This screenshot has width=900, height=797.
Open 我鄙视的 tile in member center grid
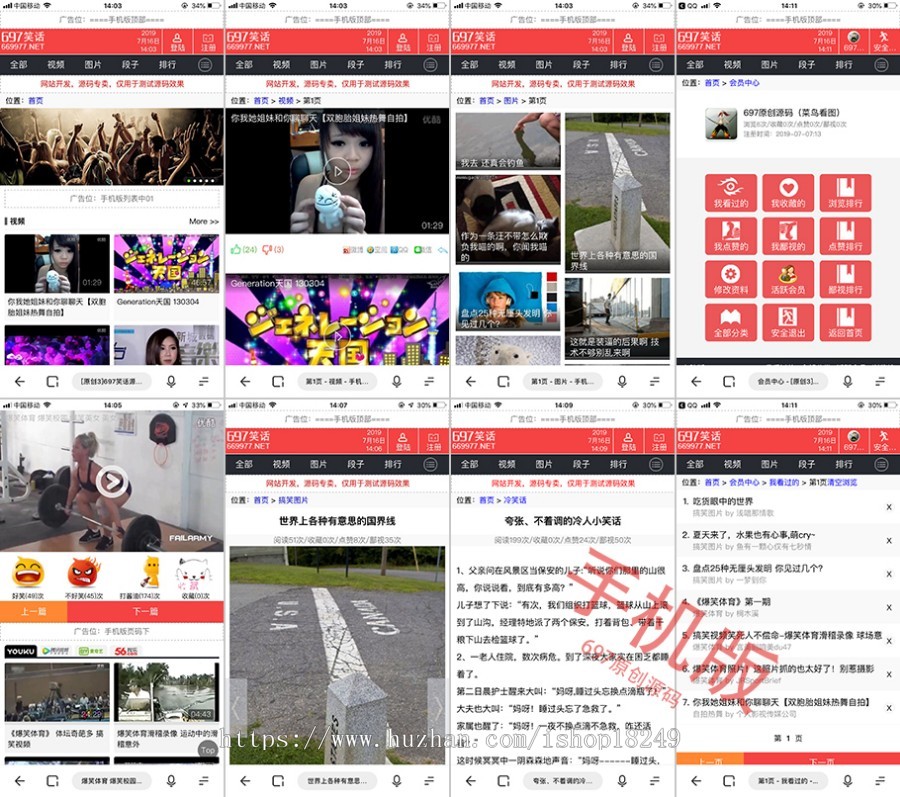(x=788, y=236)
